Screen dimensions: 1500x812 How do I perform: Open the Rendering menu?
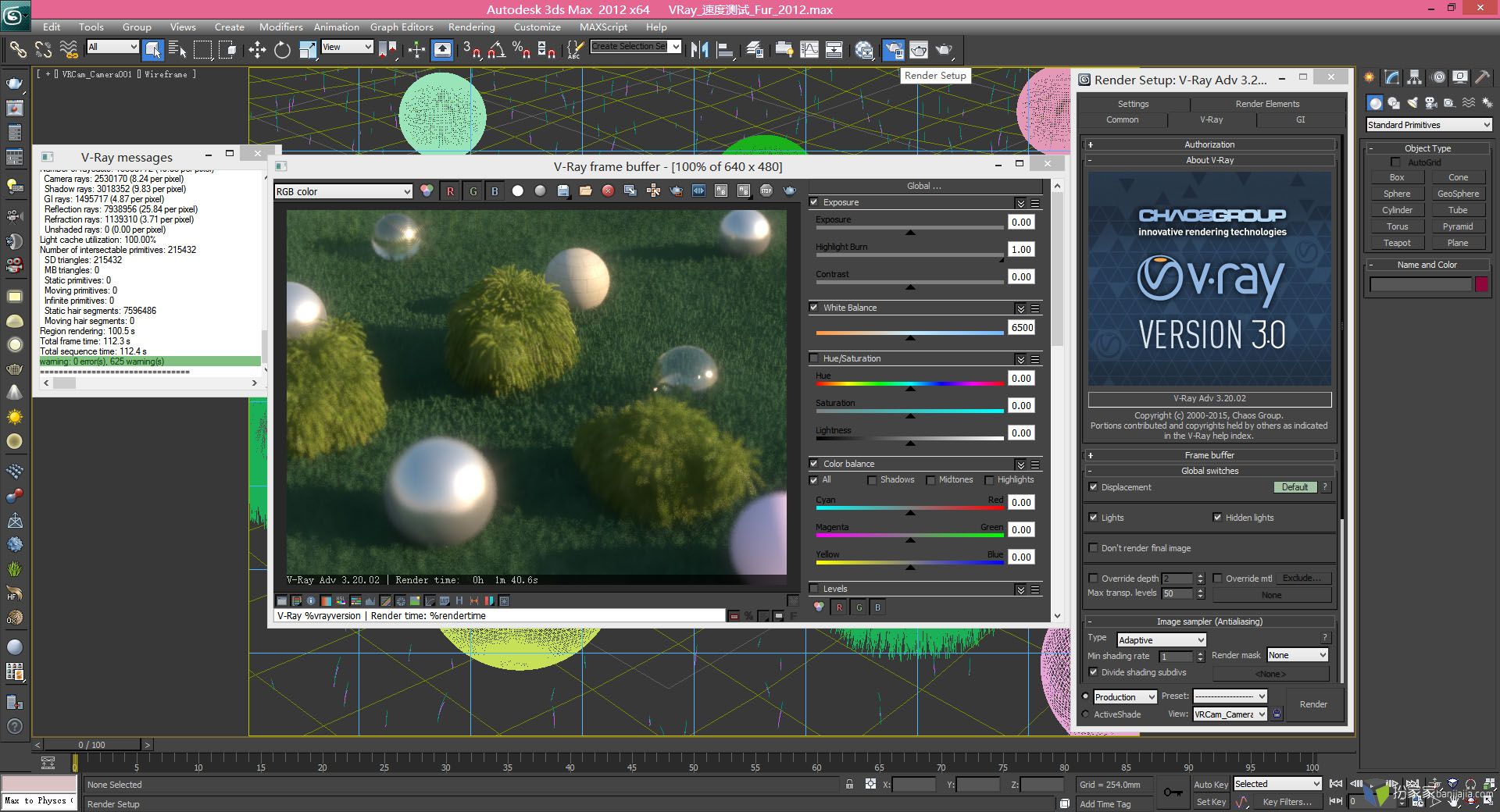point(471,27)
